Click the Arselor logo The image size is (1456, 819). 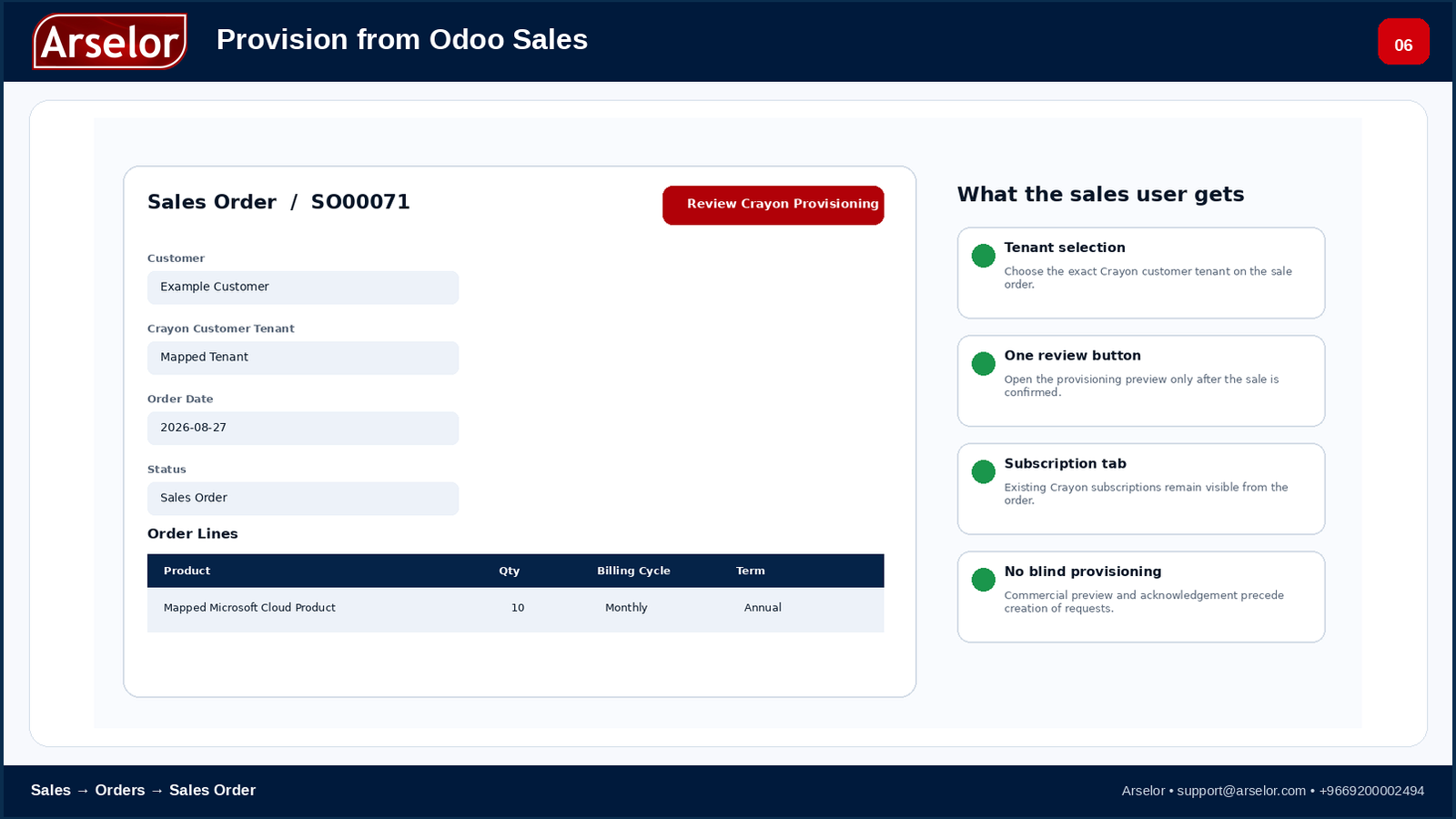pos(110,41)
